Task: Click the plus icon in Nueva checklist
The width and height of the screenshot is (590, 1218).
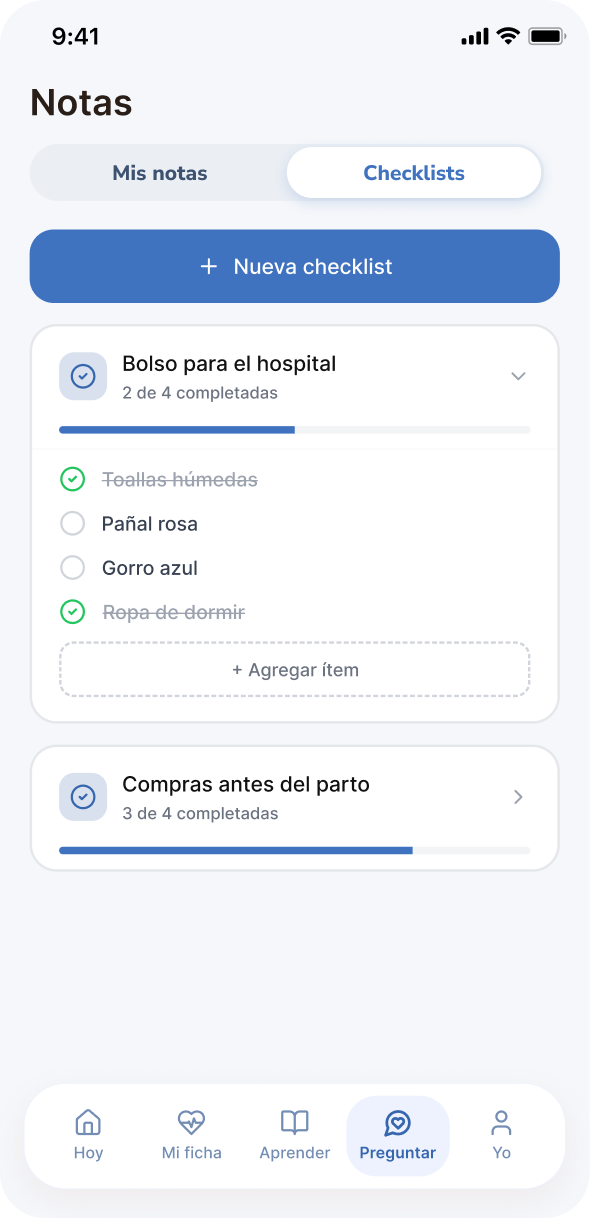Action: click(208, 266)
